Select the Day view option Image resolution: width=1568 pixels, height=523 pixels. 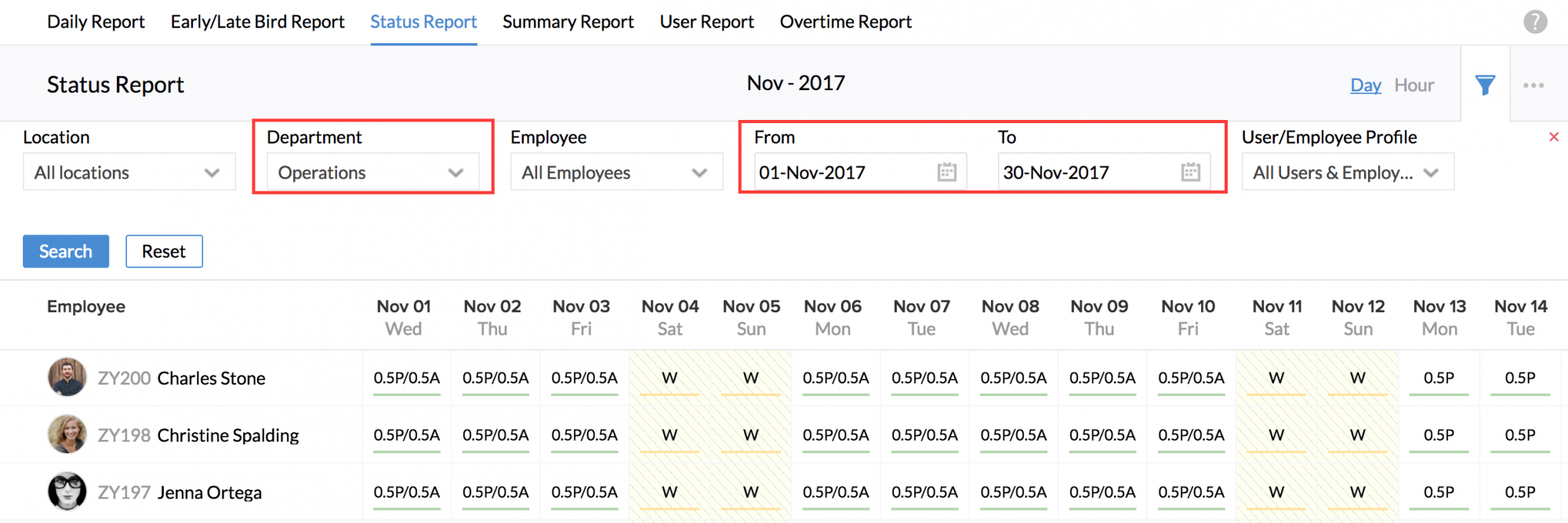tap(1365, 85)
